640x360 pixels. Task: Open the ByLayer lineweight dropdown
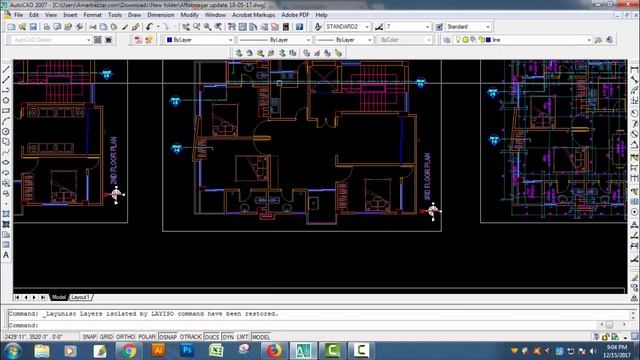[x=344, y=40]
